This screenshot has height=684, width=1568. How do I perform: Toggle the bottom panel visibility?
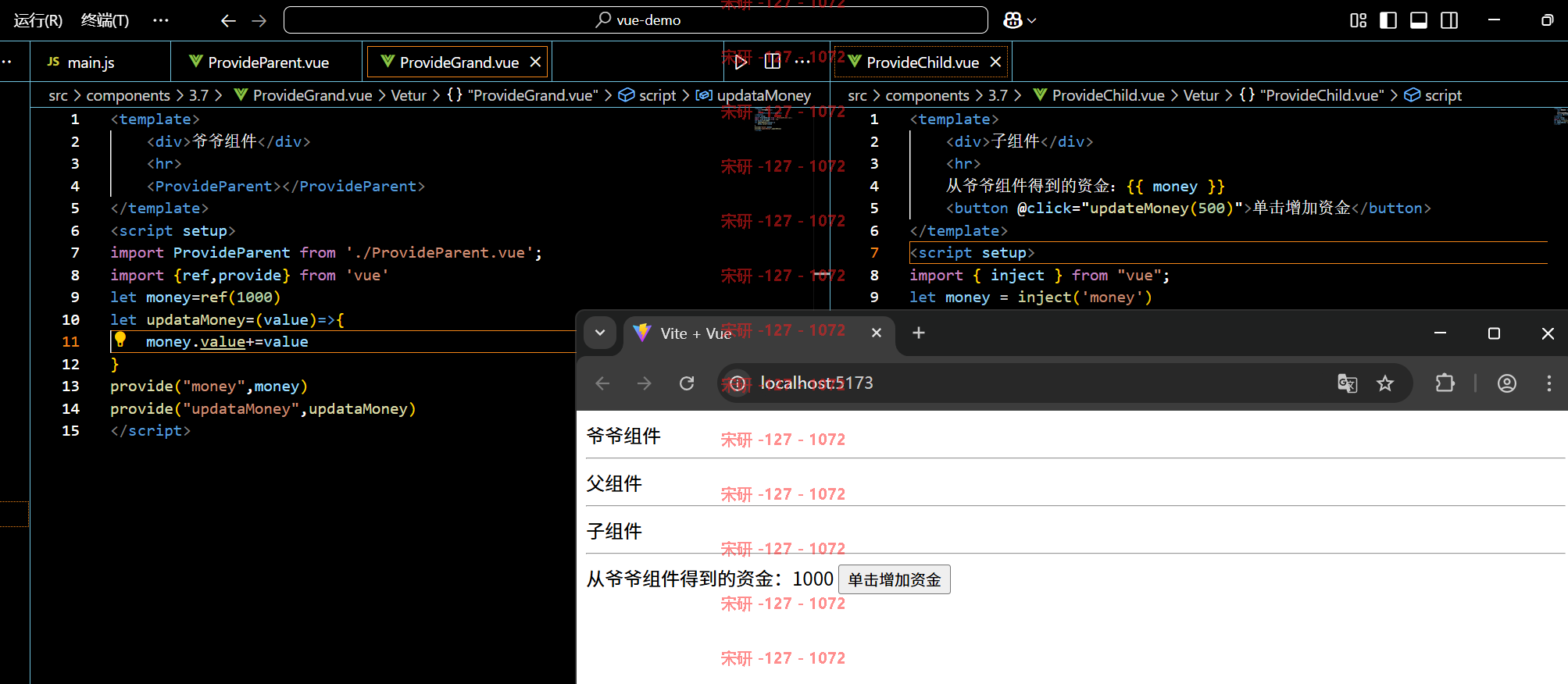(x=1419, y=20)
